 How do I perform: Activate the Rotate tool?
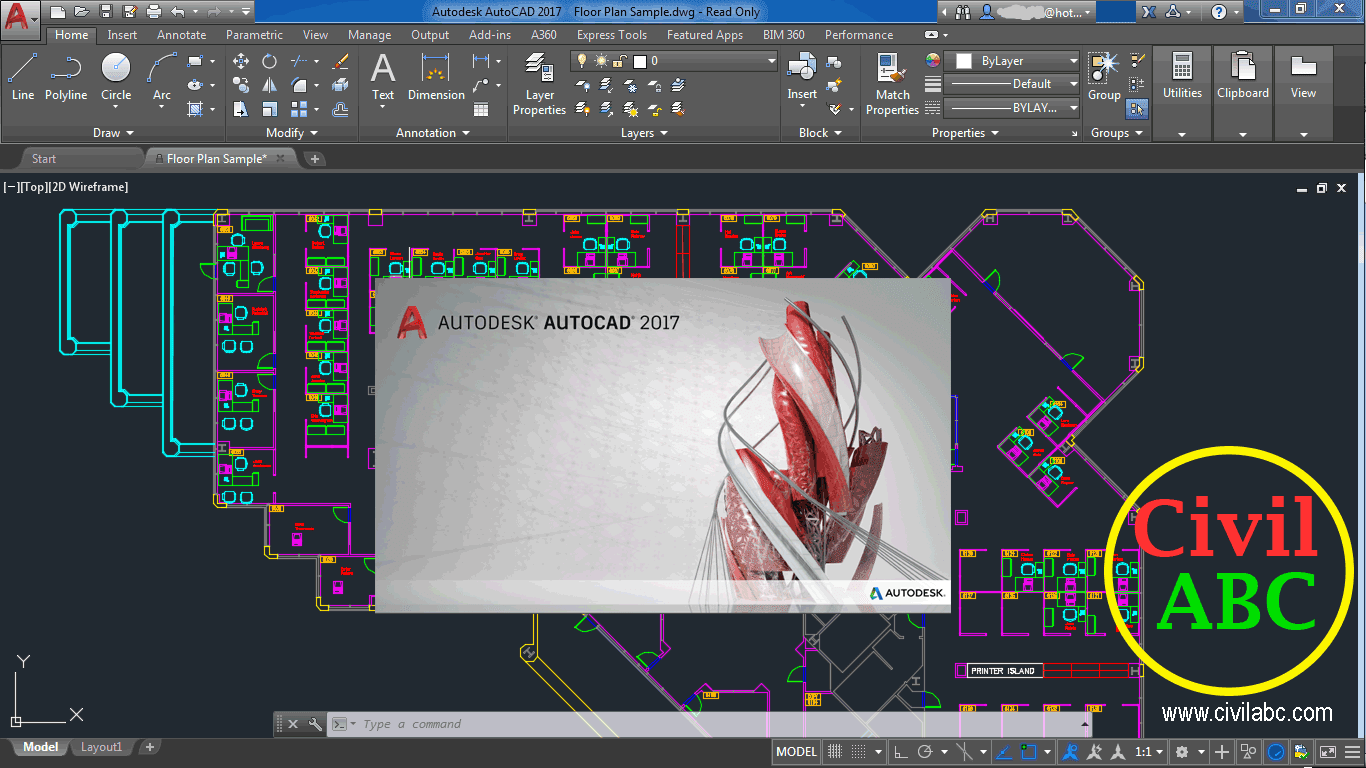tap(269, 61)
